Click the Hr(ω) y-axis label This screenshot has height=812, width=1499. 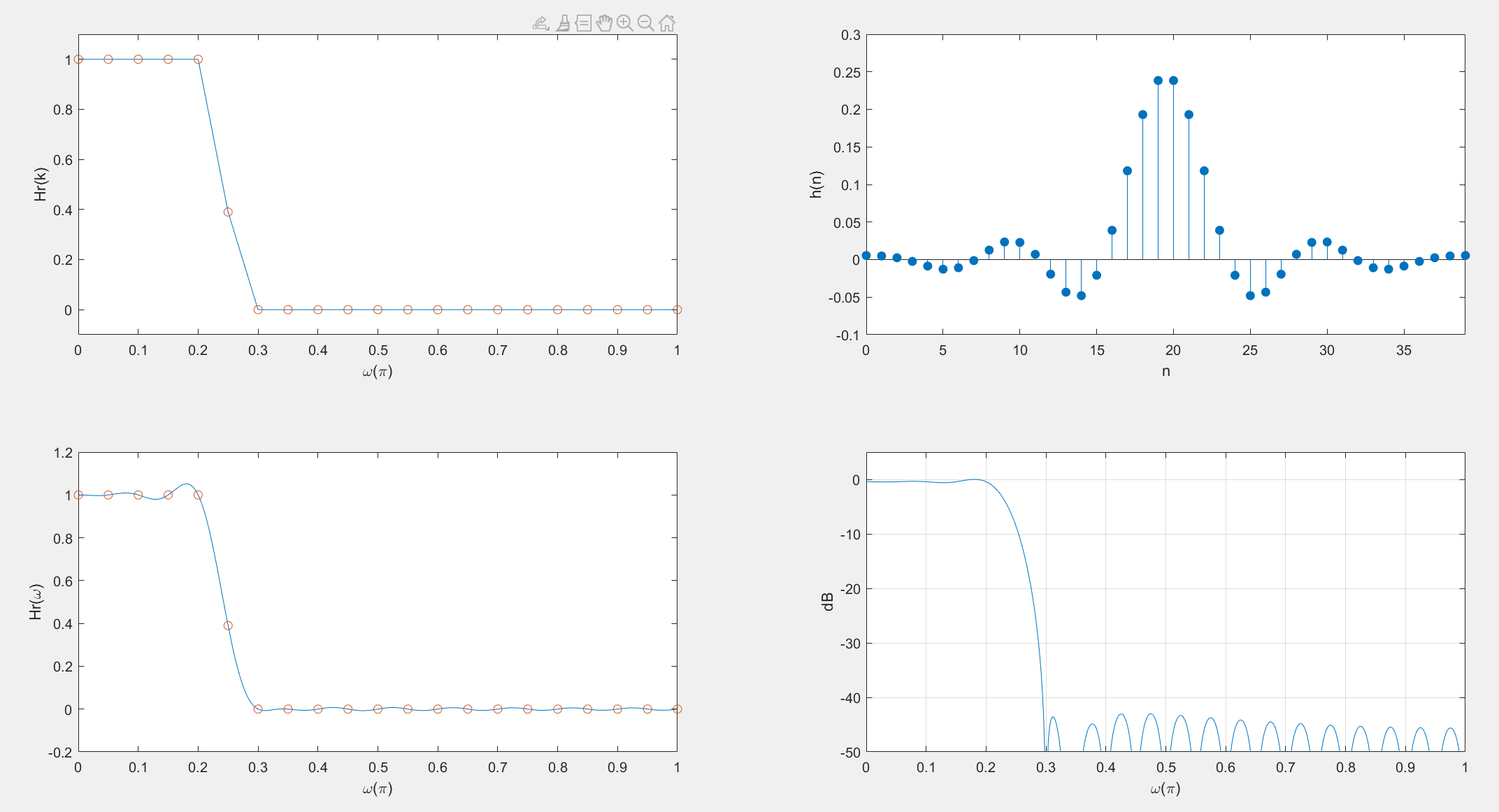point(36,602)
